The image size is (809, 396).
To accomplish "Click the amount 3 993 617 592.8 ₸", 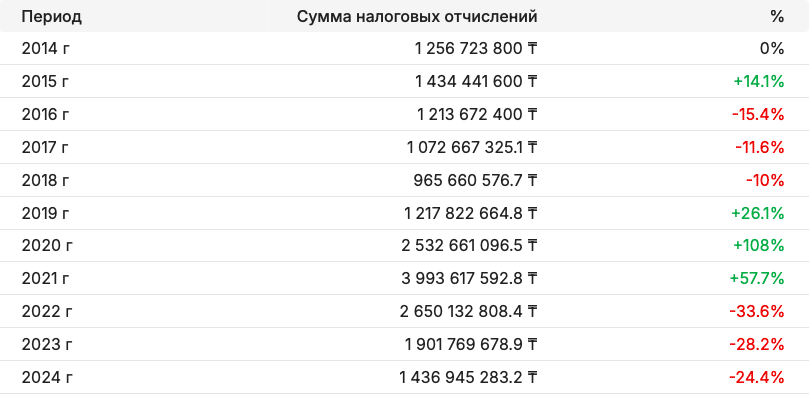I will click(469, 278).
